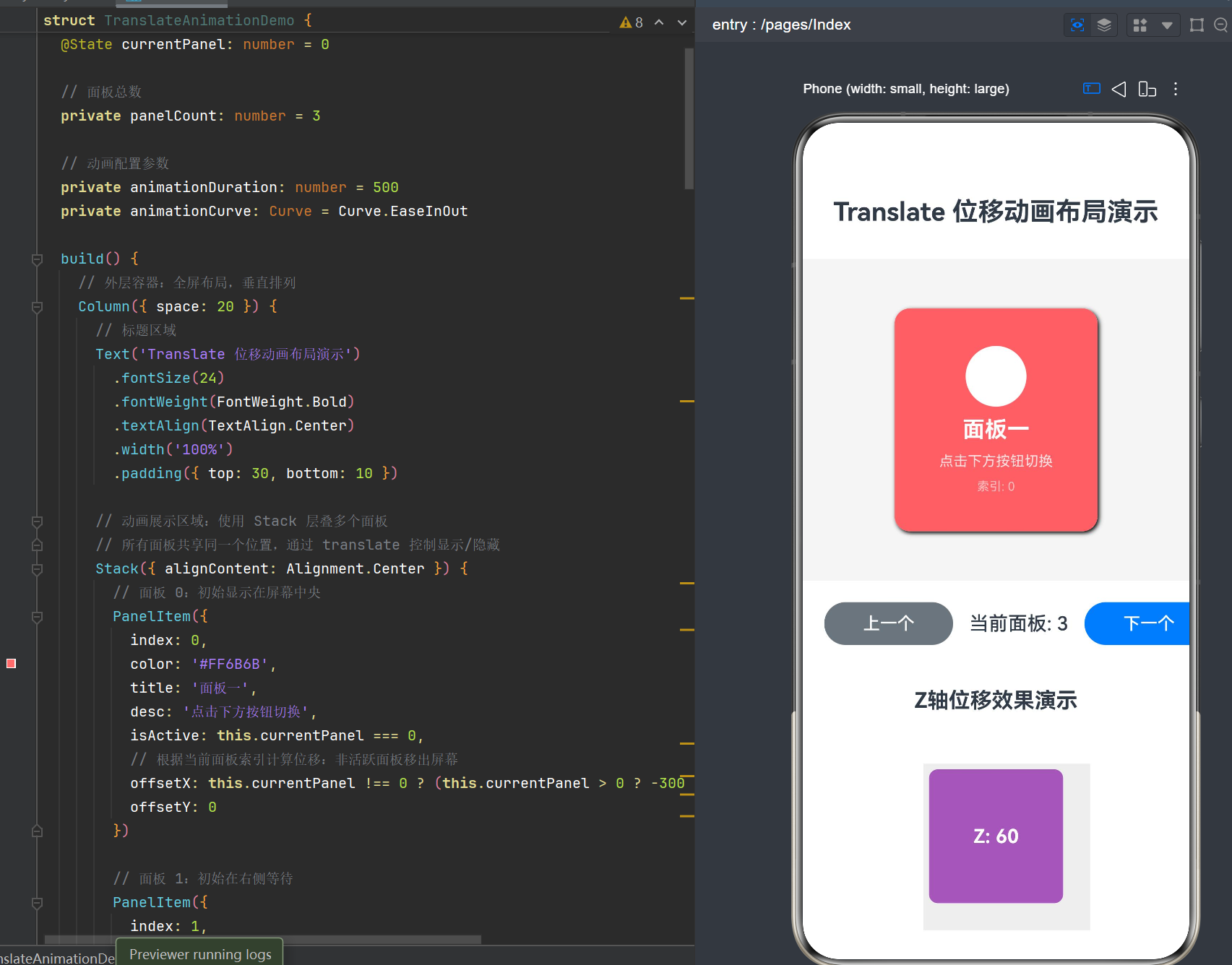This screenshot has width=1232, height=965.
Task: Click the Phone (width: small, height: large) label
Action: (906, 89)
